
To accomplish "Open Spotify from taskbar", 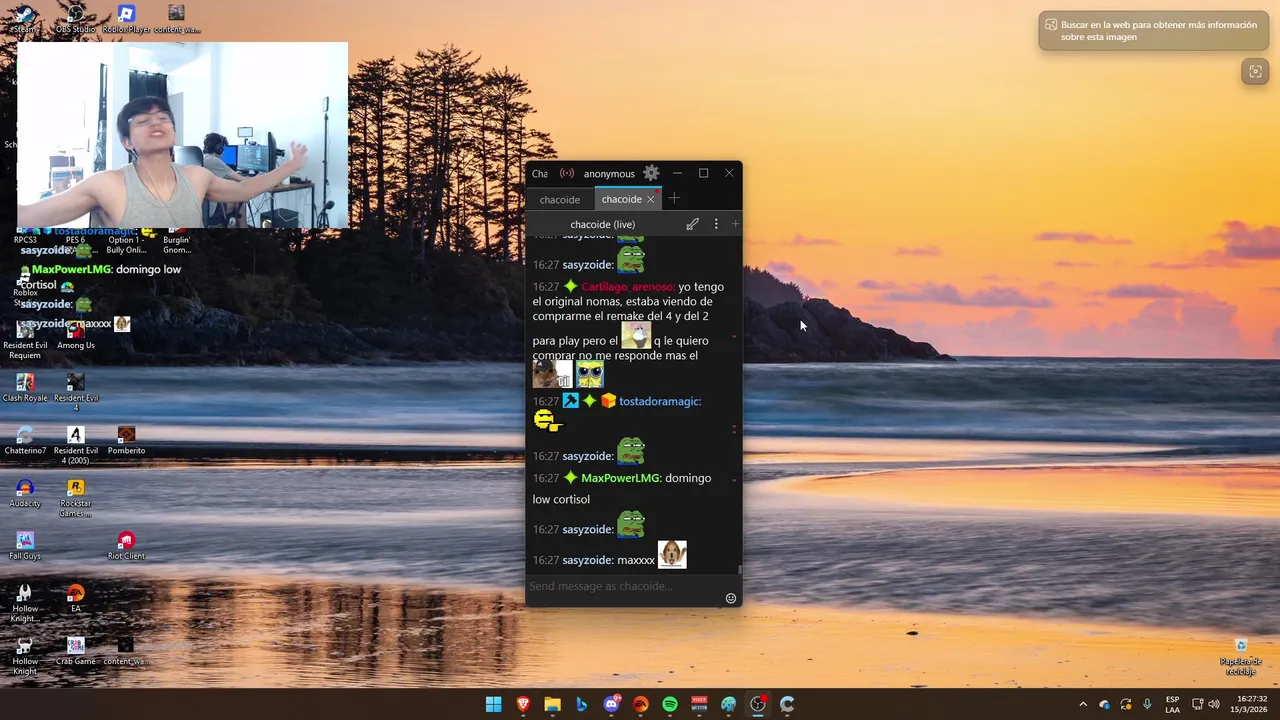I will click(670, 704).
